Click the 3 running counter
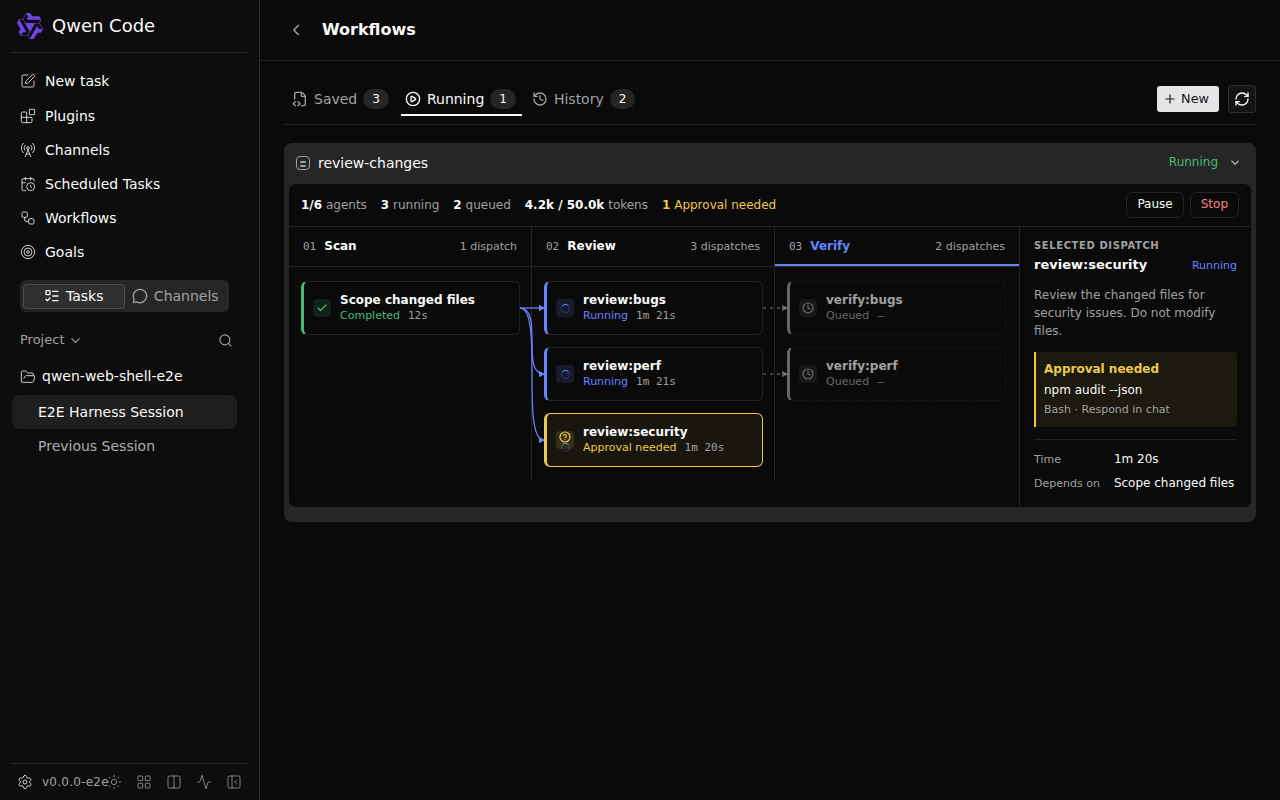 (410, 205)
